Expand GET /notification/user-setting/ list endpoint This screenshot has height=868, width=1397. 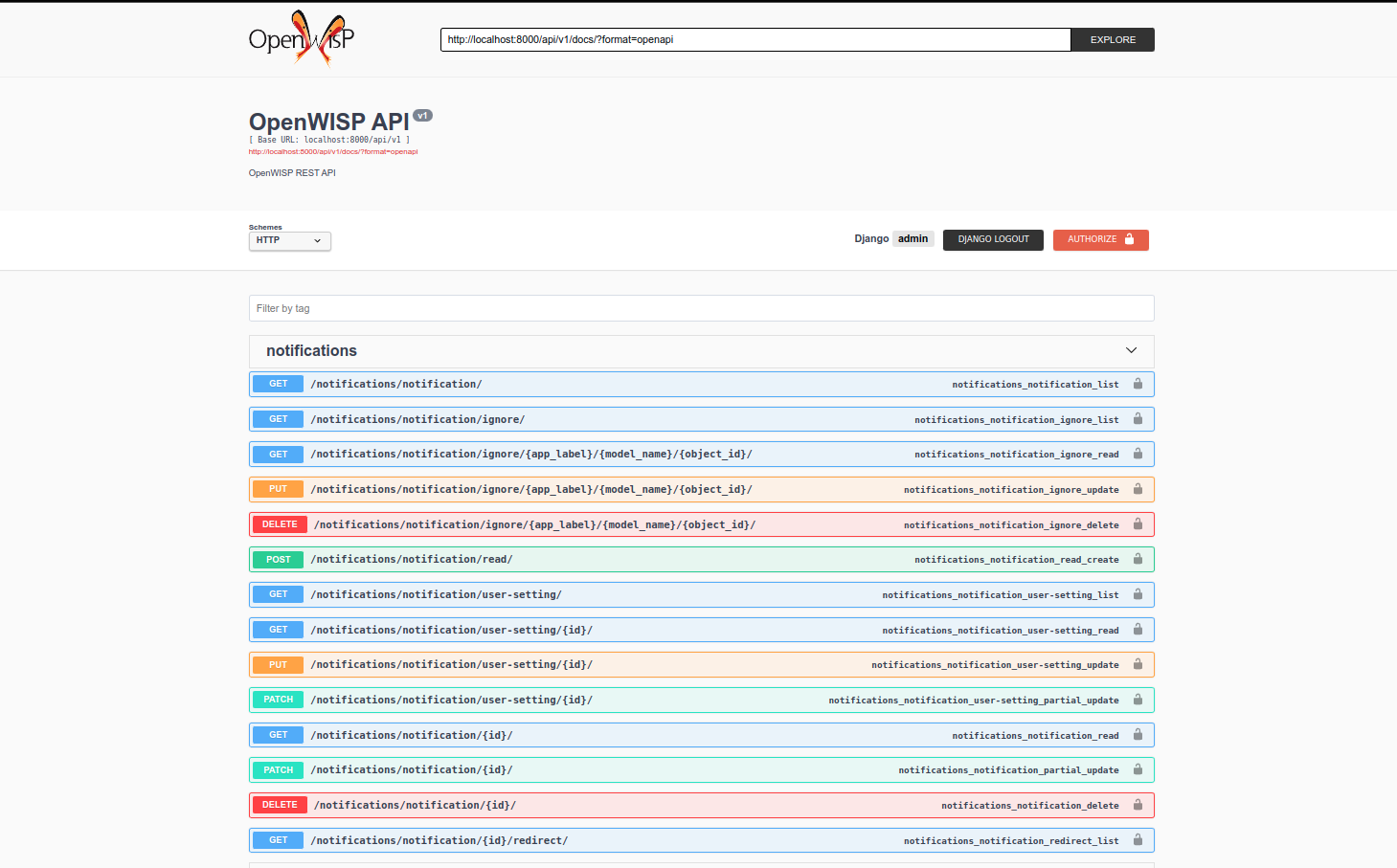(x=702, y=594)
